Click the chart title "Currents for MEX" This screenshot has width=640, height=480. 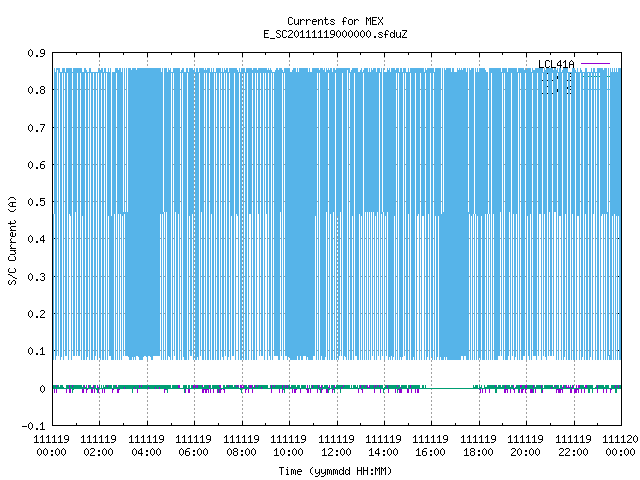pyautogui.click(x=335, y=21)
